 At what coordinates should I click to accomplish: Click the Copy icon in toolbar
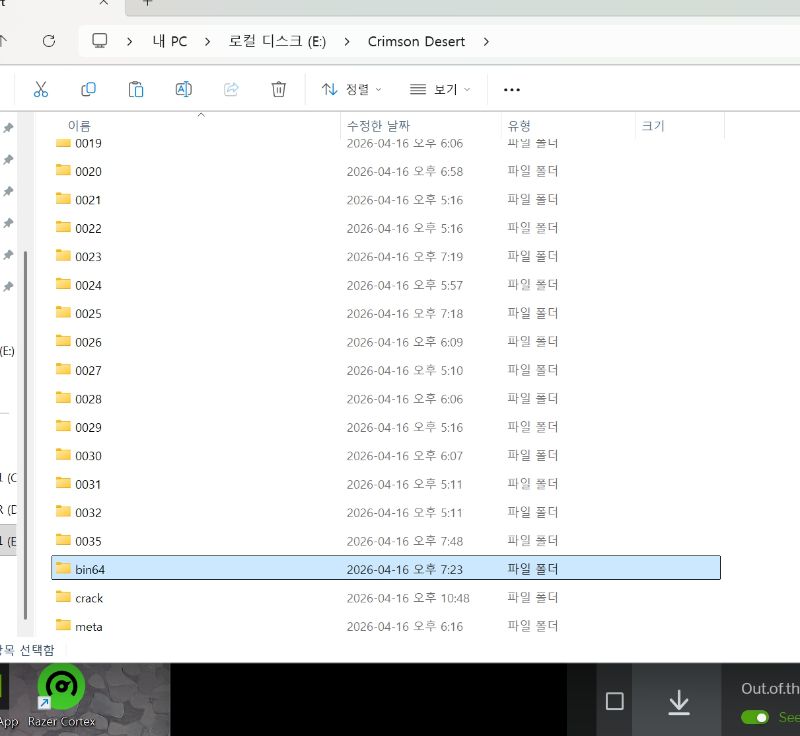tap(88, 89)
